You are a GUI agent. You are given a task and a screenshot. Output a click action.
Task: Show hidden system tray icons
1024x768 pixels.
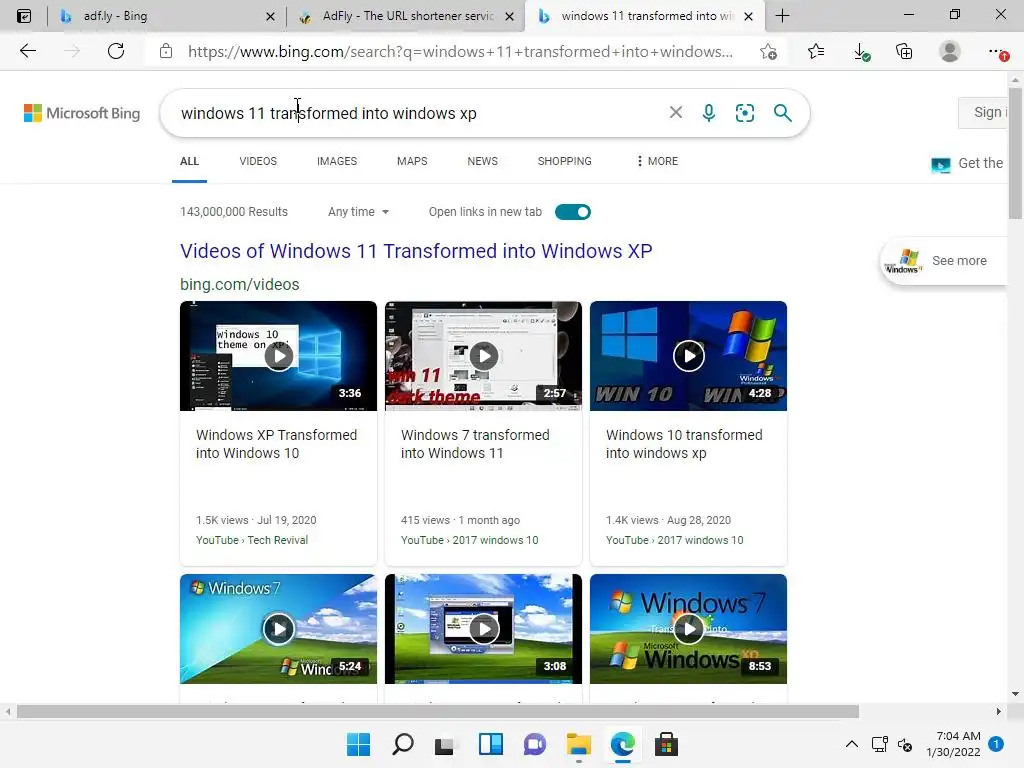coord(852,744)
